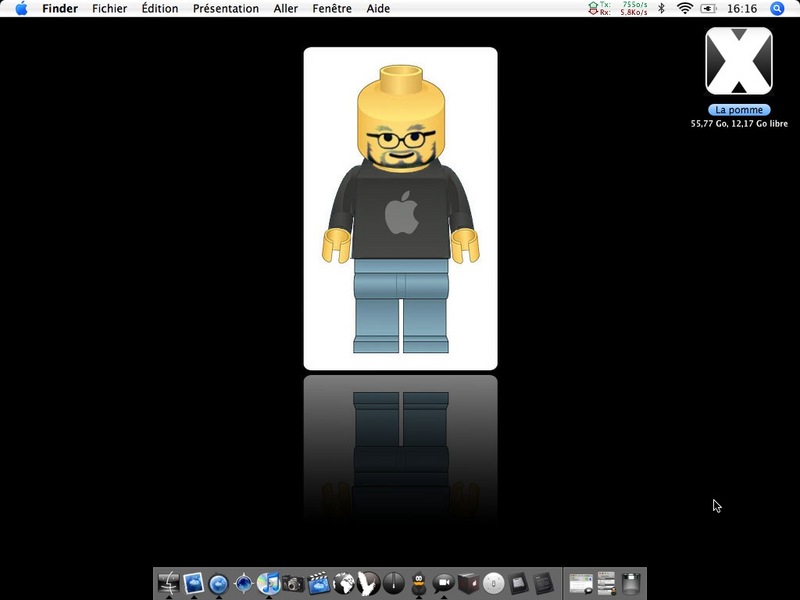This screenshot has height=600, width=800.
Task: Open Spotlight search magnifier icon
Action: click(x=777, y=8)
